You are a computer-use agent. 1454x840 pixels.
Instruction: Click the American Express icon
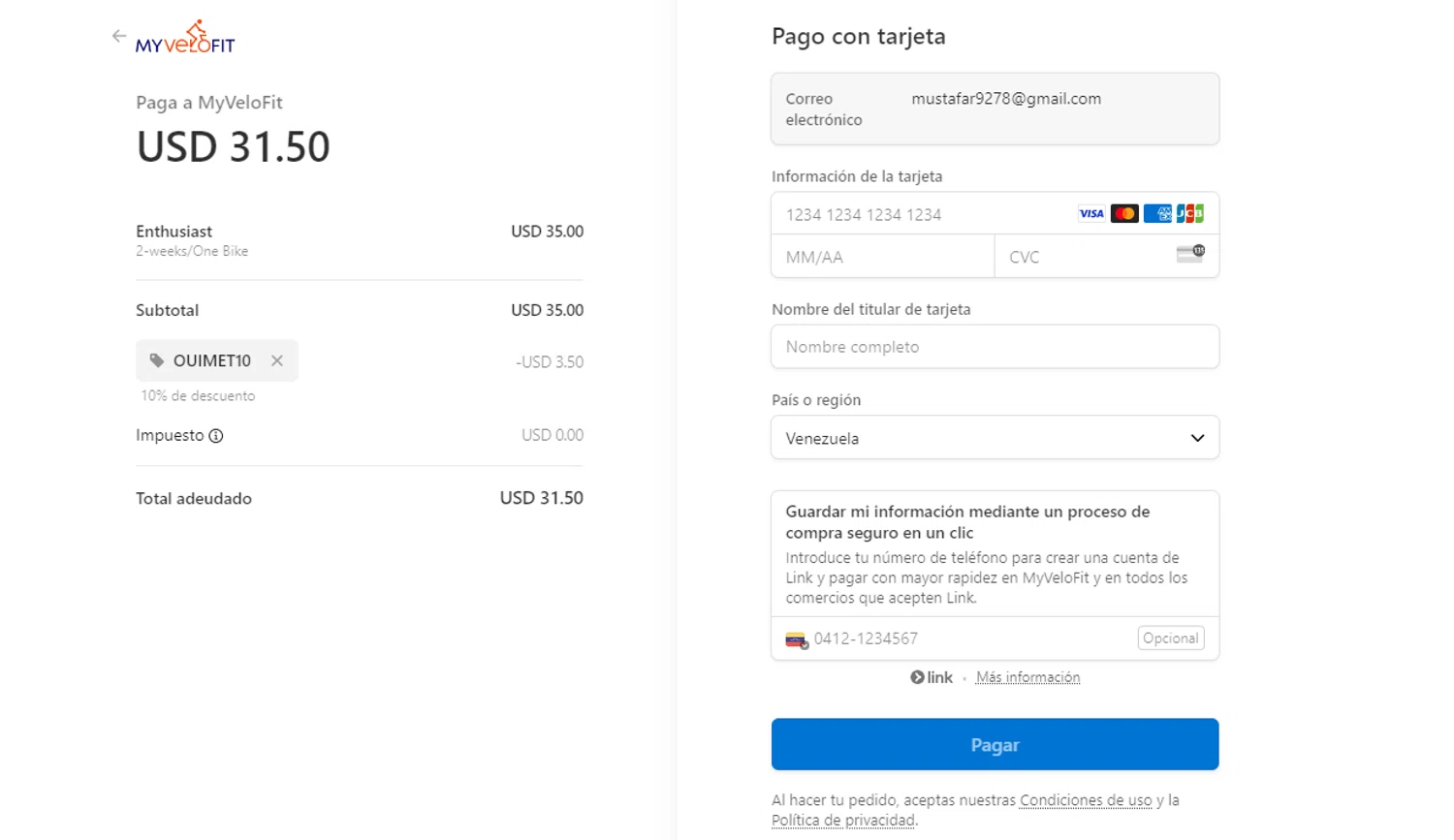click(1157, 214)
